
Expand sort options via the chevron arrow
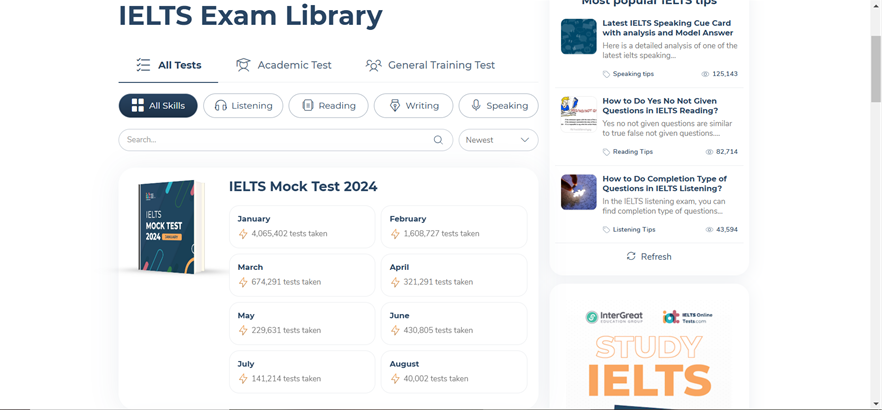tap(524, 140)
